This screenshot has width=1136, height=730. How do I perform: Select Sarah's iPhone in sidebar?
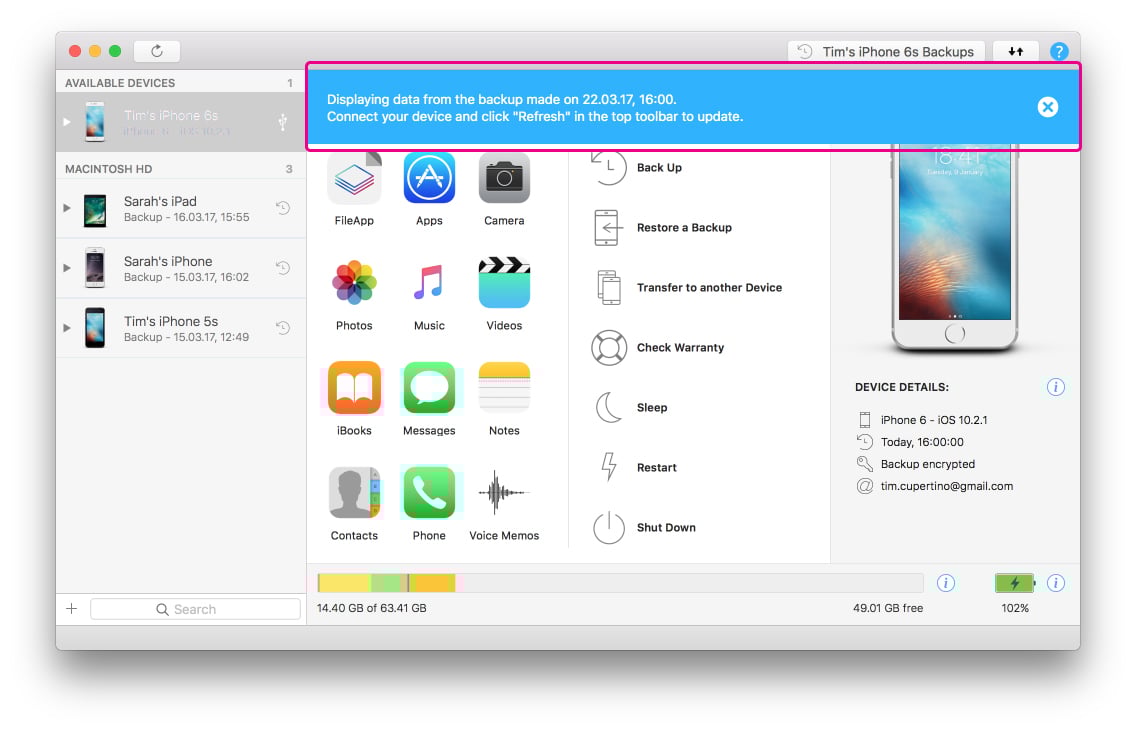point(181,269)
